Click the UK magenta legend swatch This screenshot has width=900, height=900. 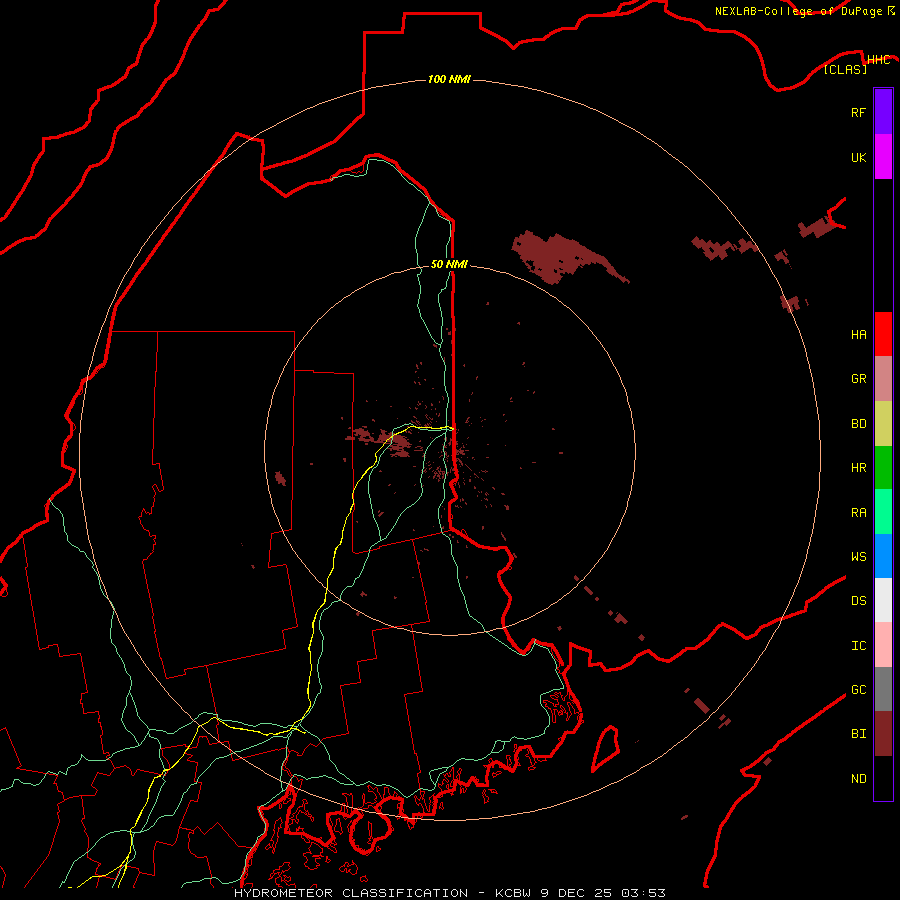(883, 157)
